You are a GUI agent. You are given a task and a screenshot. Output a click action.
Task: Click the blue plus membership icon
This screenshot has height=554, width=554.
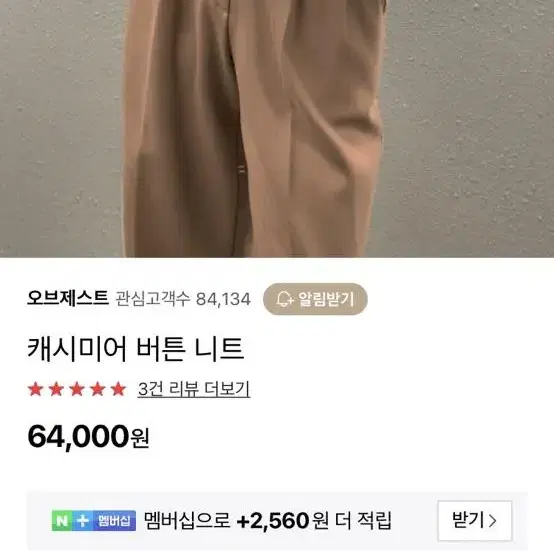click(83, 520)
